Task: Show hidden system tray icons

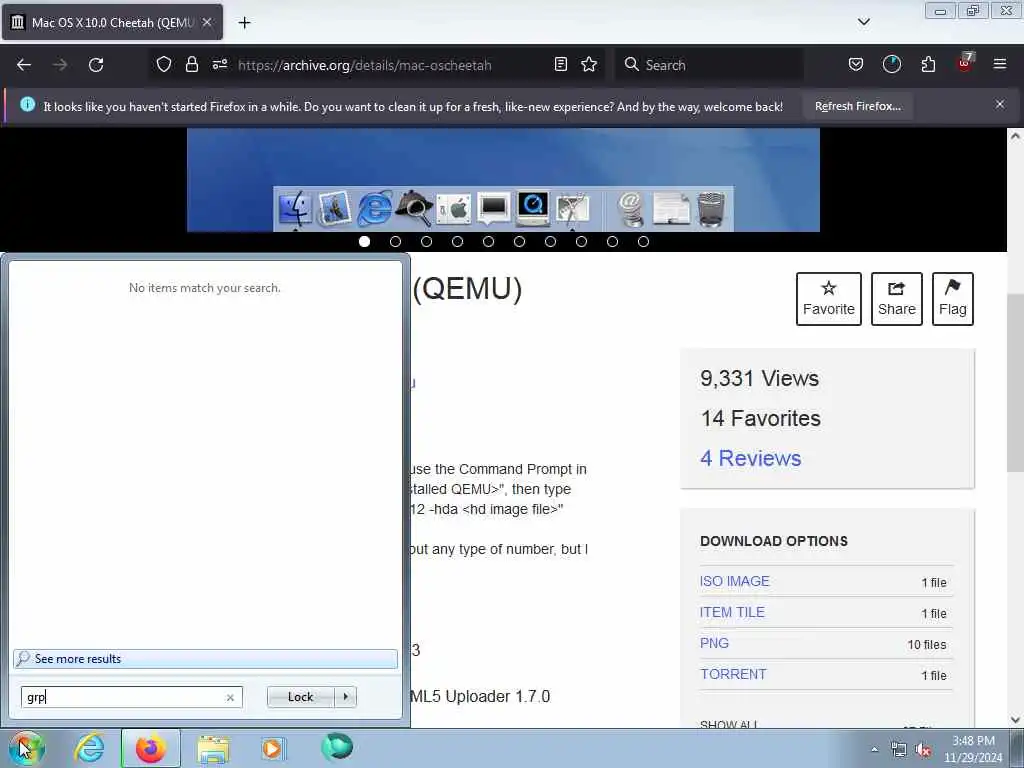Action: pos(874,749)
